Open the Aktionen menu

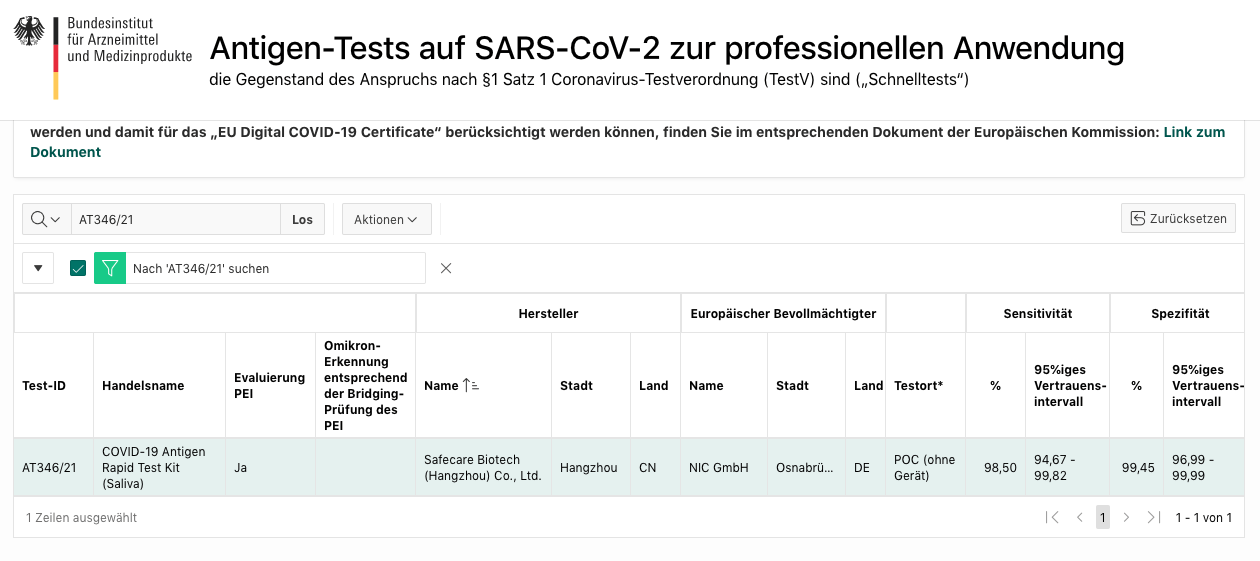[386, 219]
